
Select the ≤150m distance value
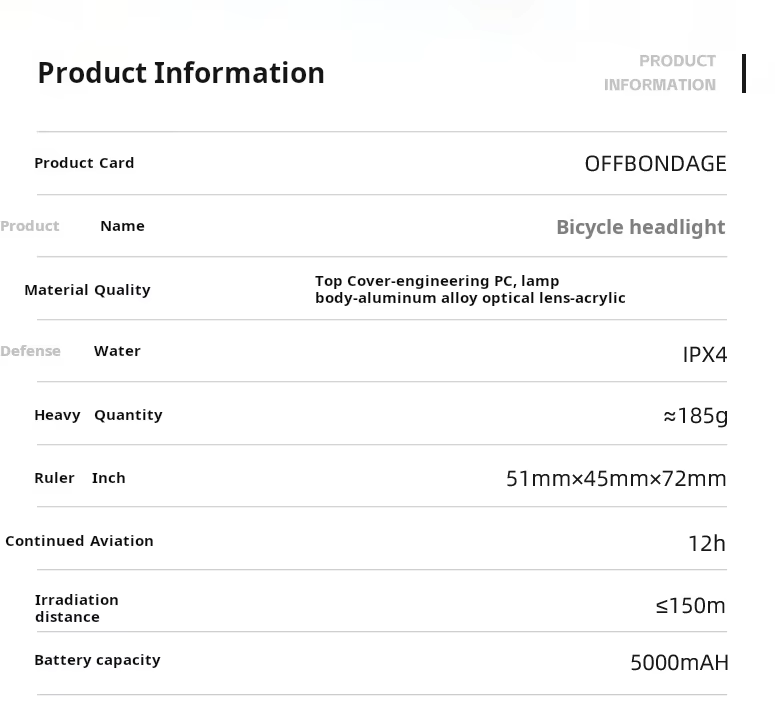pyautogui.click(x=690, y=606)
